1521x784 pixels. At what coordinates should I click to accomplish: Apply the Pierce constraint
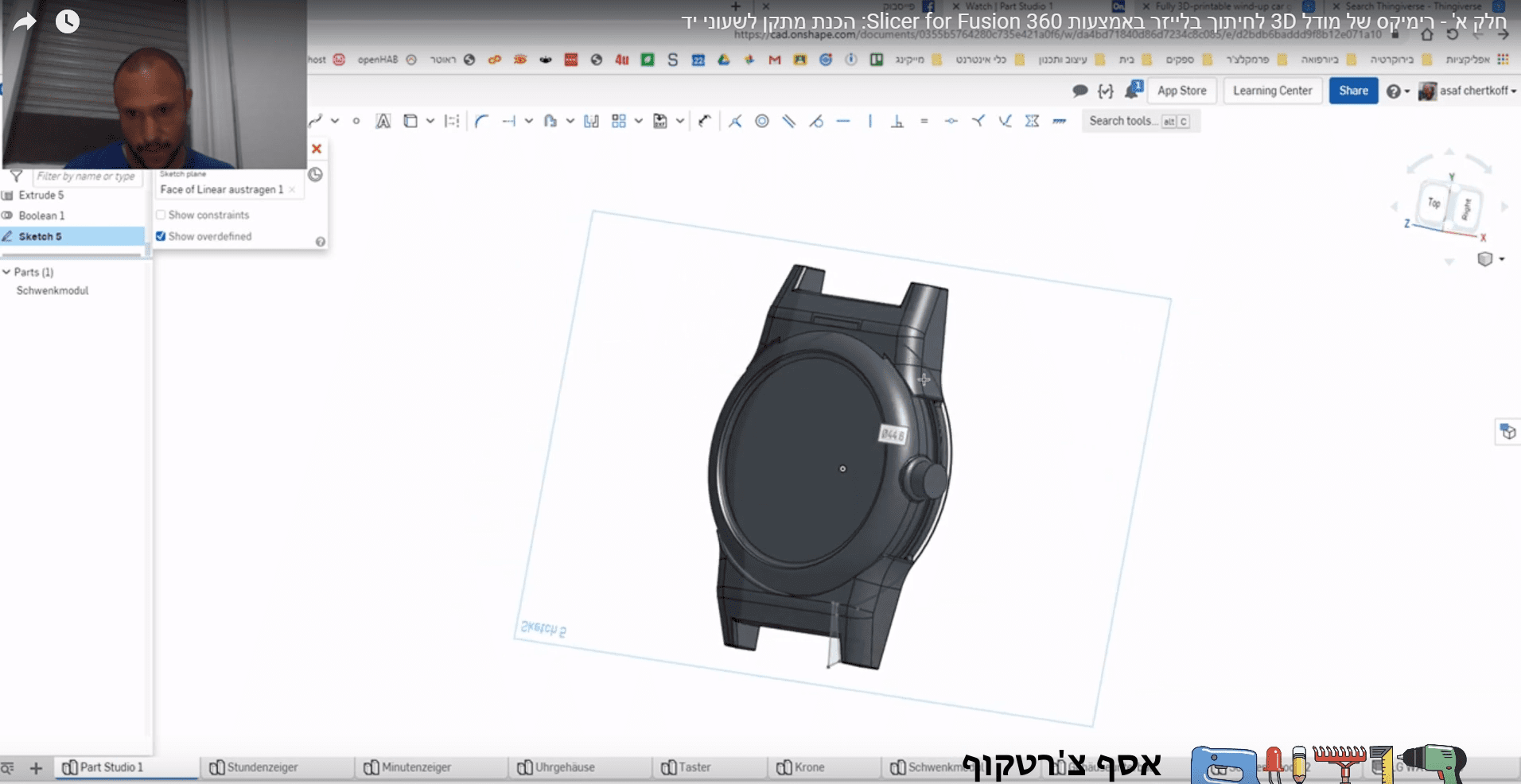[x=1006, y=121]
